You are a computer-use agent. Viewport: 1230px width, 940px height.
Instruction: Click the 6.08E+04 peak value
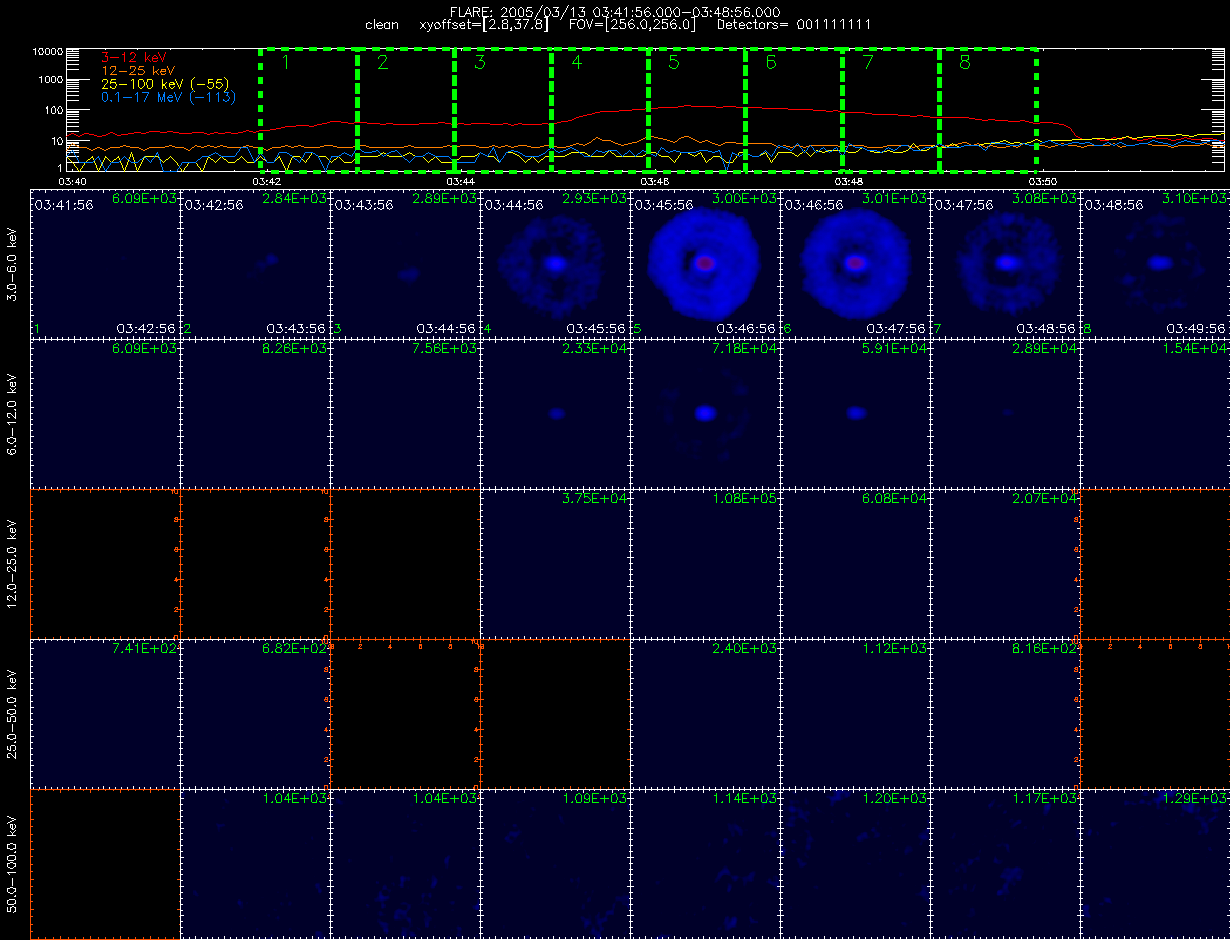896,499
